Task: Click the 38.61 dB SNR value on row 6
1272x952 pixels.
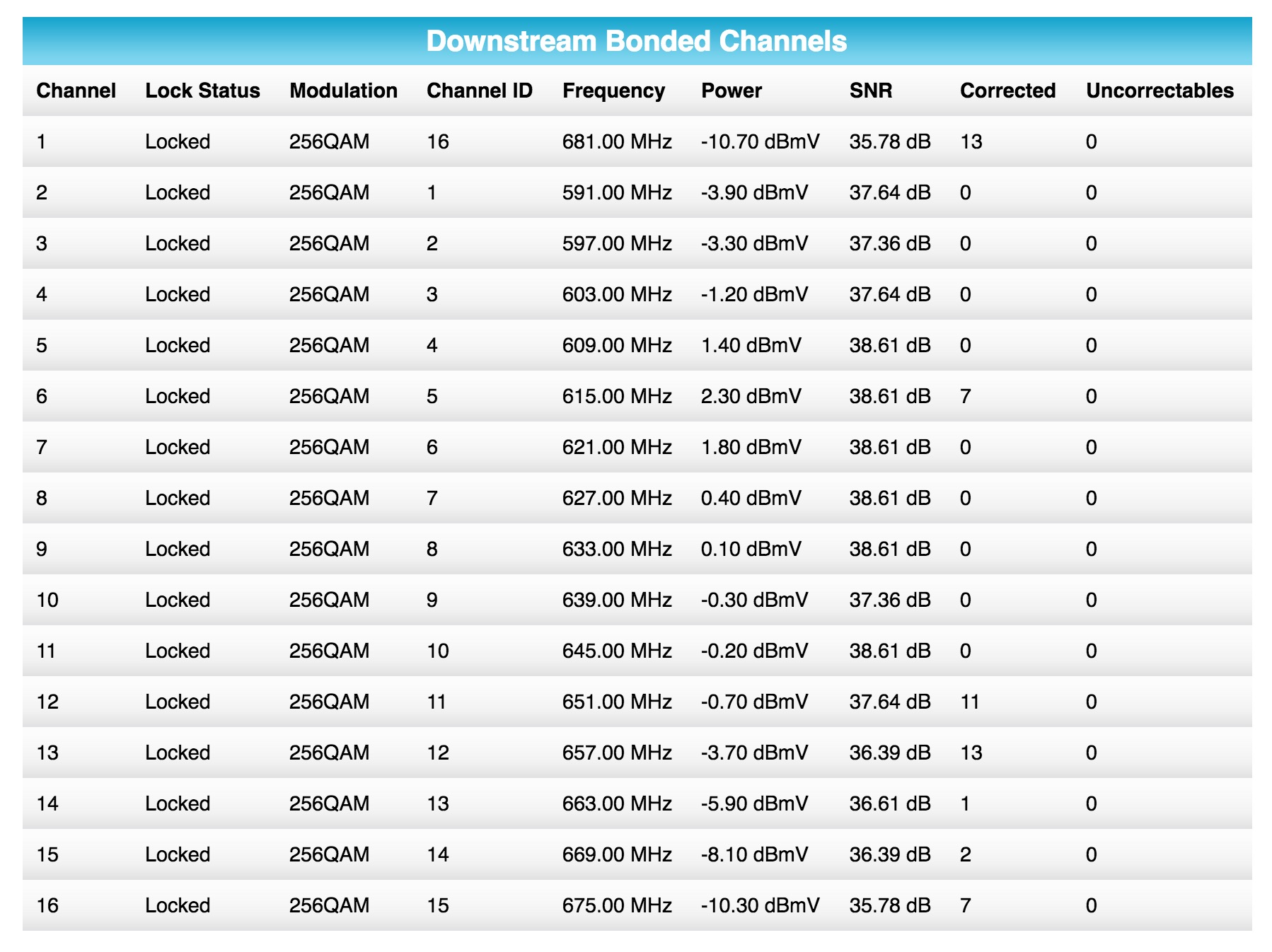Action: pyautogui.click(x=891, y=396)
